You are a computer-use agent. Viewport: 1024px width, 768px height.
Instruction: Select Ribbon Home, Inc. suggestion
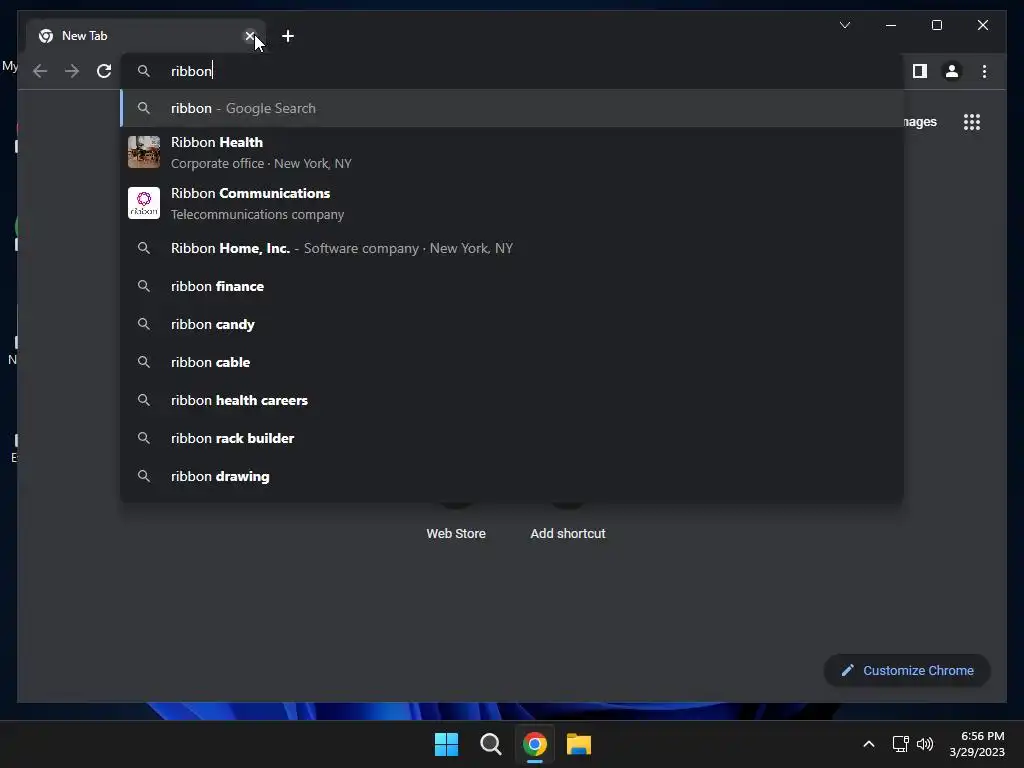pyautogui.click(x=512, y=248)
